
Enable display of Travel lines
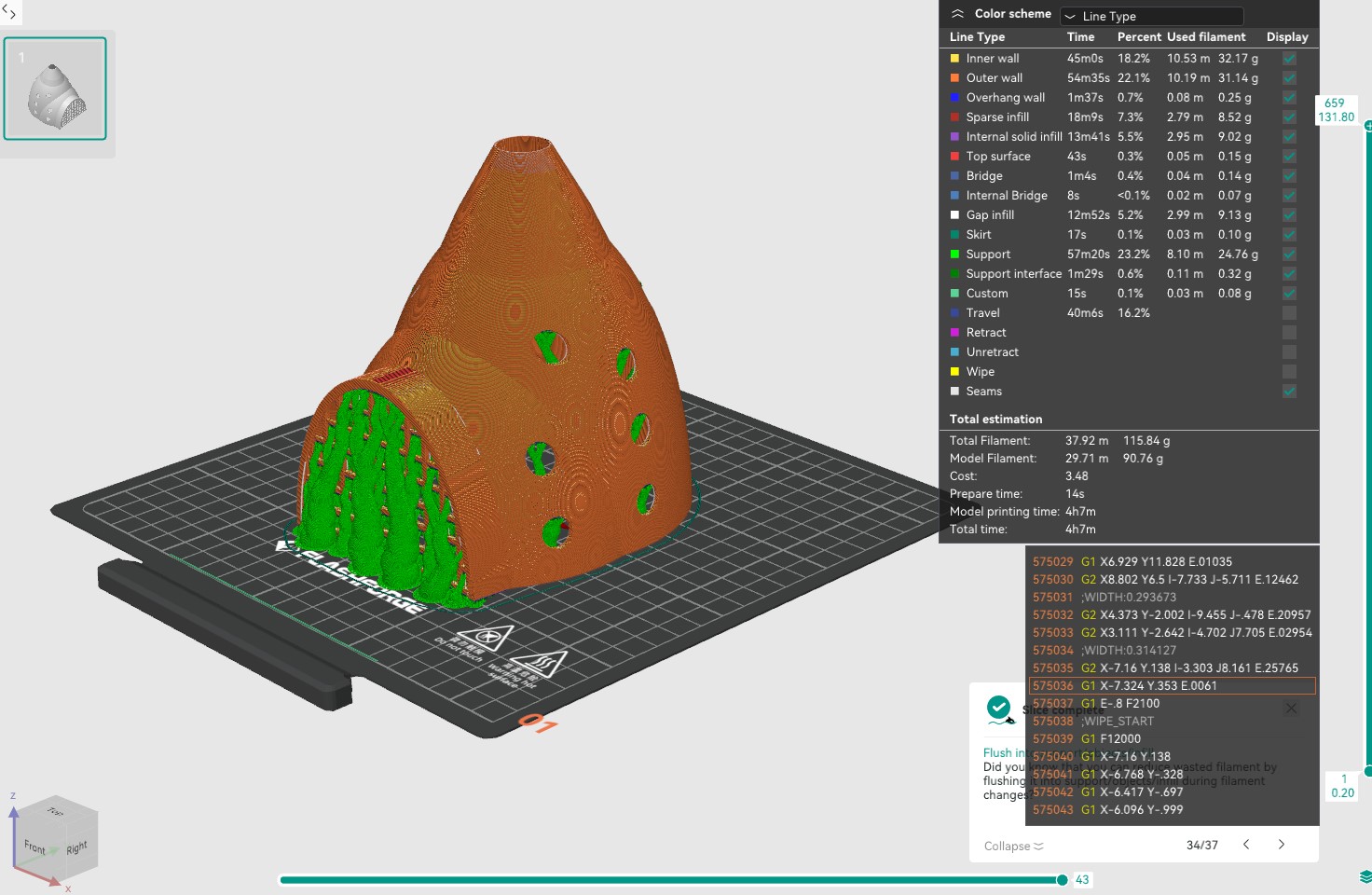pos(1289,312)
